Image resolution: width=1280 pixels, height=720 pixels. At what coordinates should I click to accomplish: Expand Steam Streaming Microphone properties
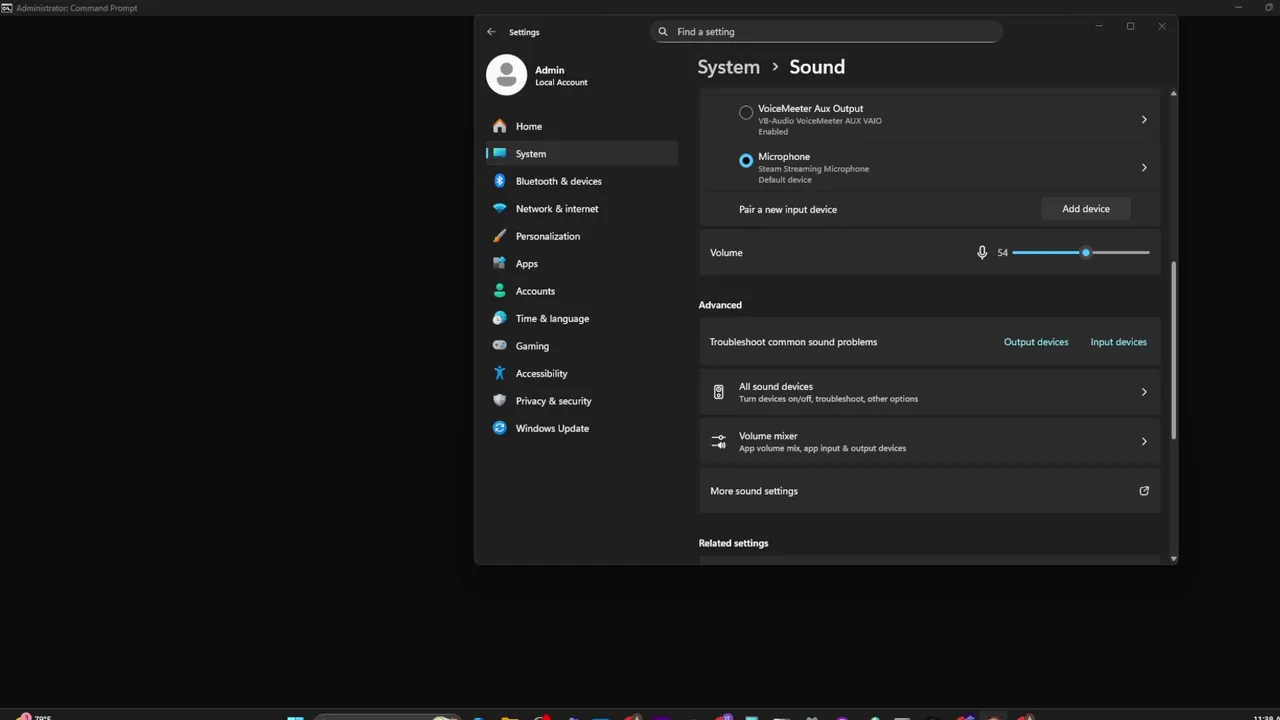(1144, 168)
